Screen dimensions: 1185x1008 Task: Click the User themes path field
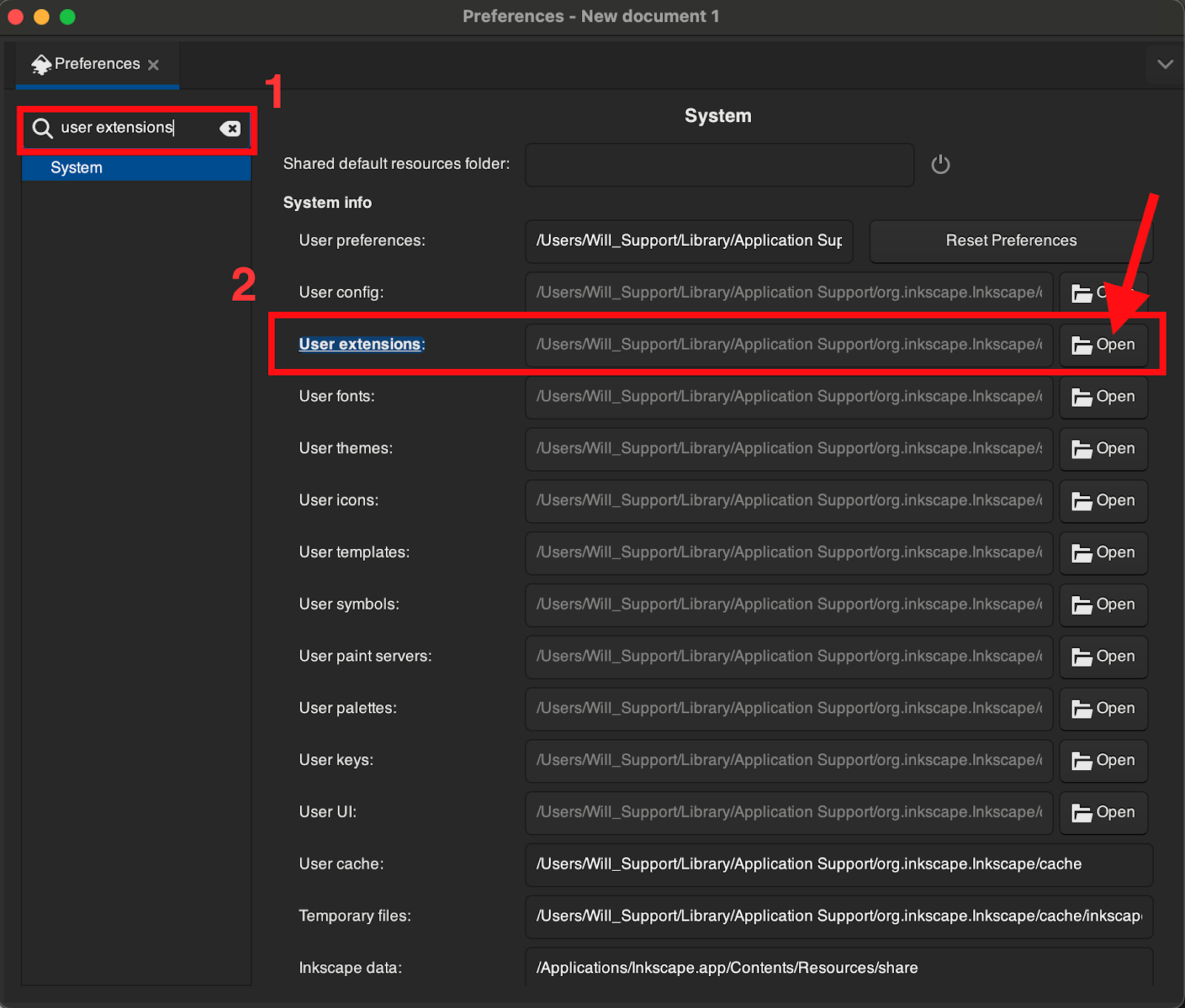790,449
